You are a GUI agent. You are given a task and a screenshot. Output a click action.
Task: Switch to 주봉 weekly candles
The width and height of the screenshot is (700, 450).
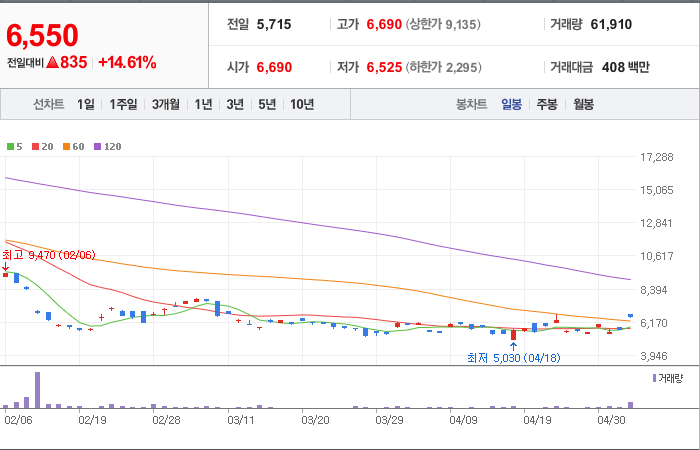[547, 104]
